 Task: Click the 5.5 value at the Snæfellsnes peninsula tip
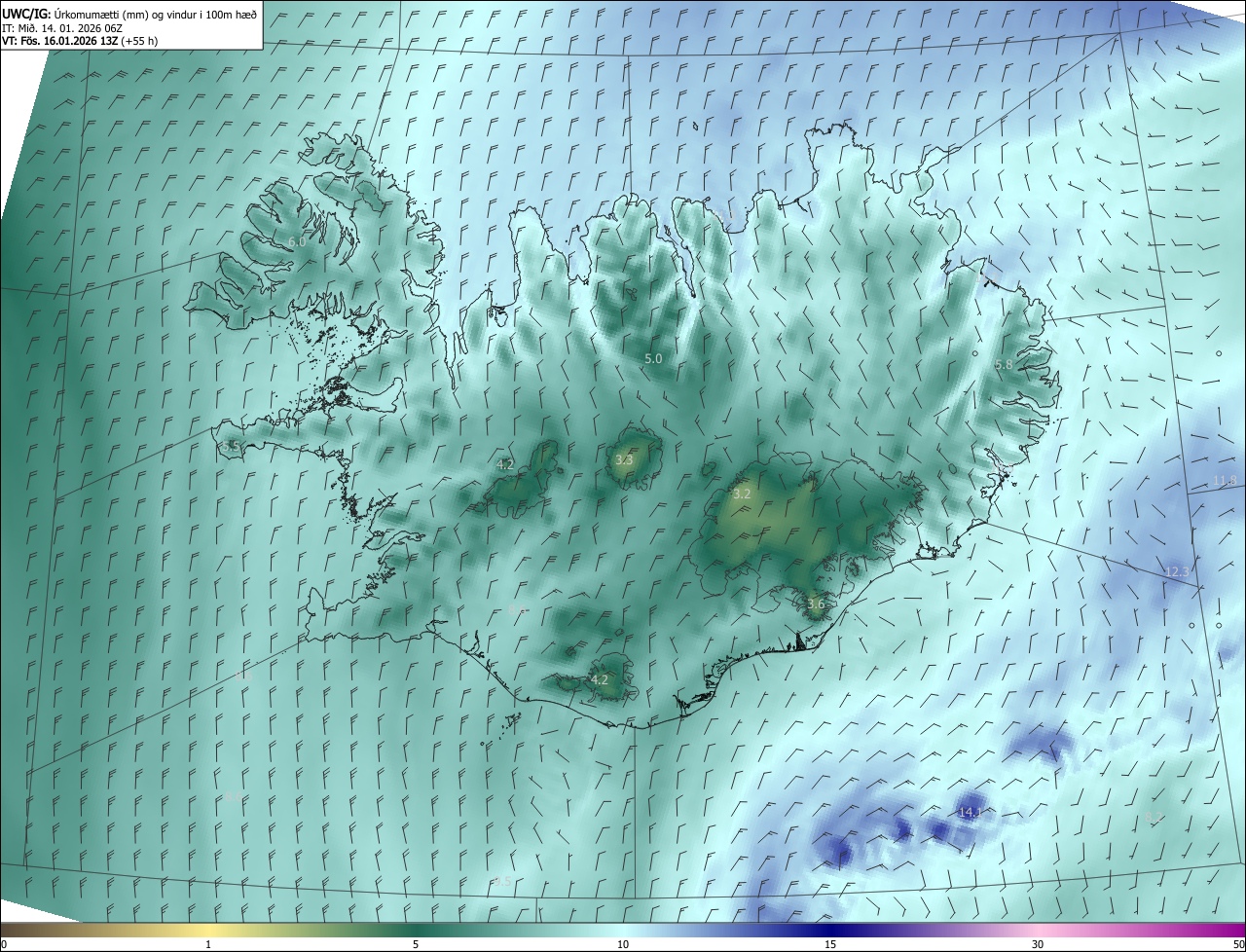tap(231, 446)
